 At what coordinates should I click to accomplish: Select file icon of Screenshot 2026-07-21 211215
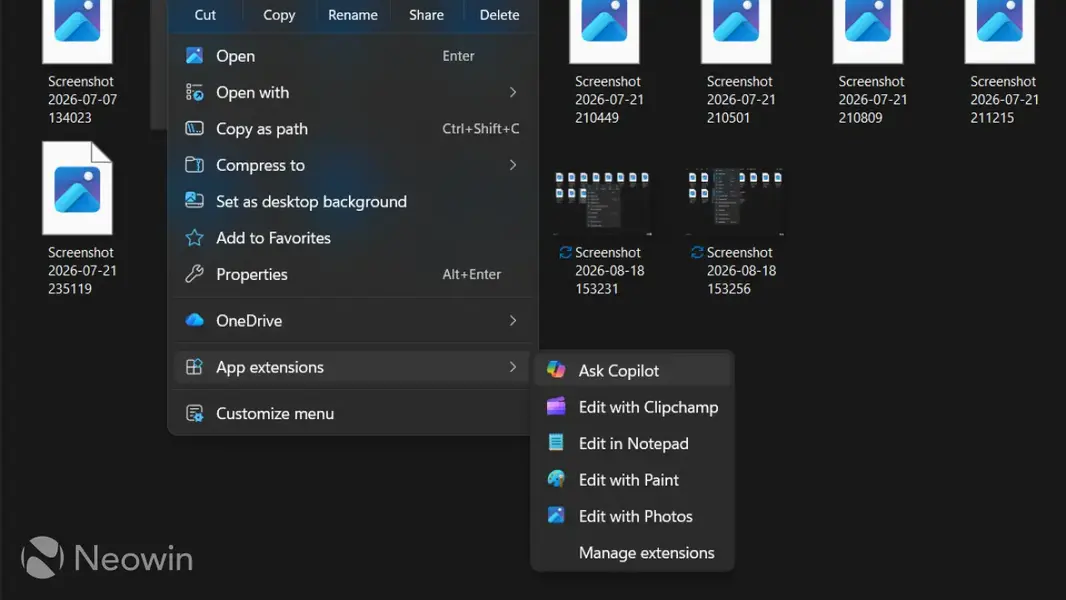pyautogui.click(x=1000, y=31)
